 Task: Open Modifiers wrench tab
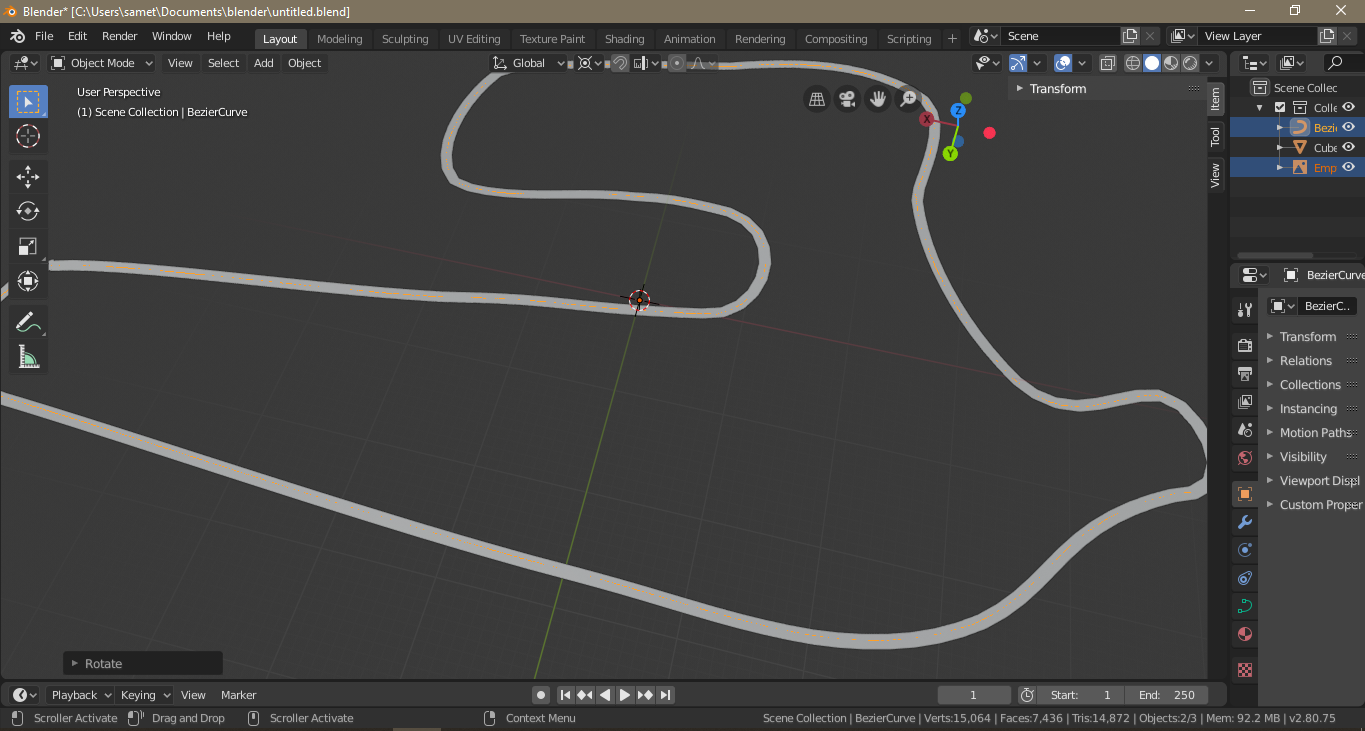(x=1245, y=522)
